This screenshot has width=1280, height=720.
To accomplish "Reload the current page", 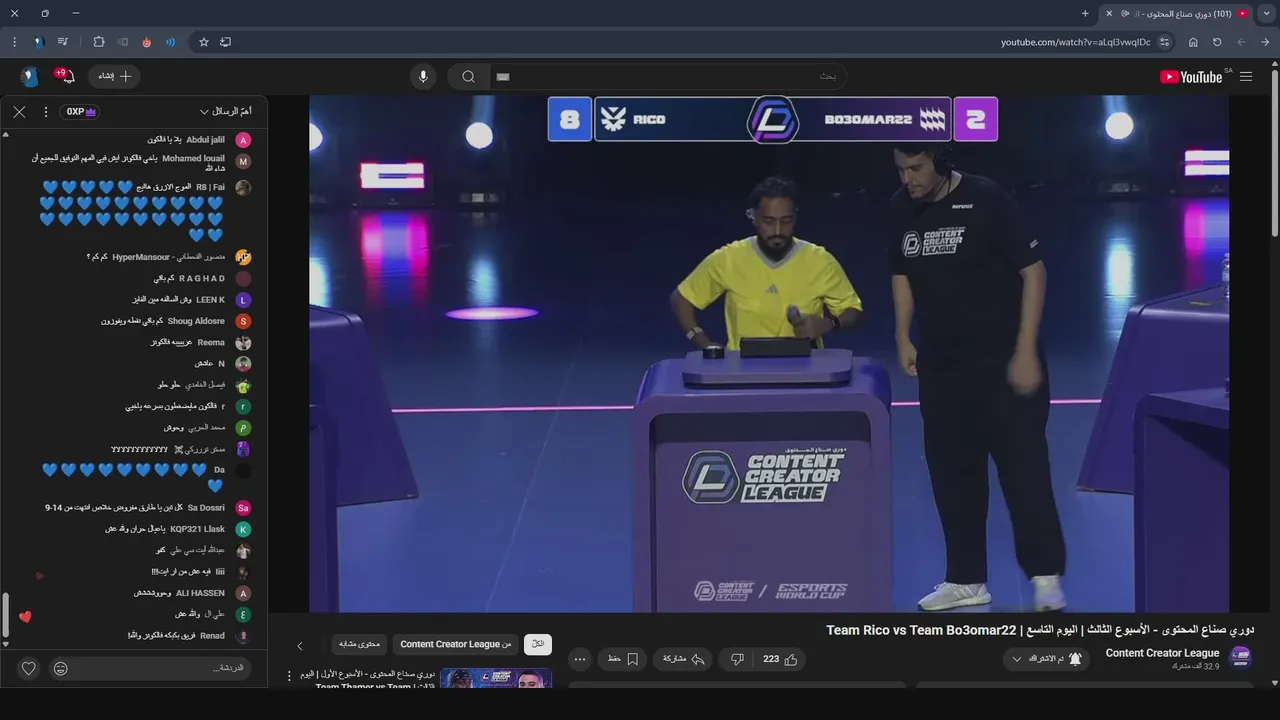I will pyautogui.click(x=1217, y=42).
